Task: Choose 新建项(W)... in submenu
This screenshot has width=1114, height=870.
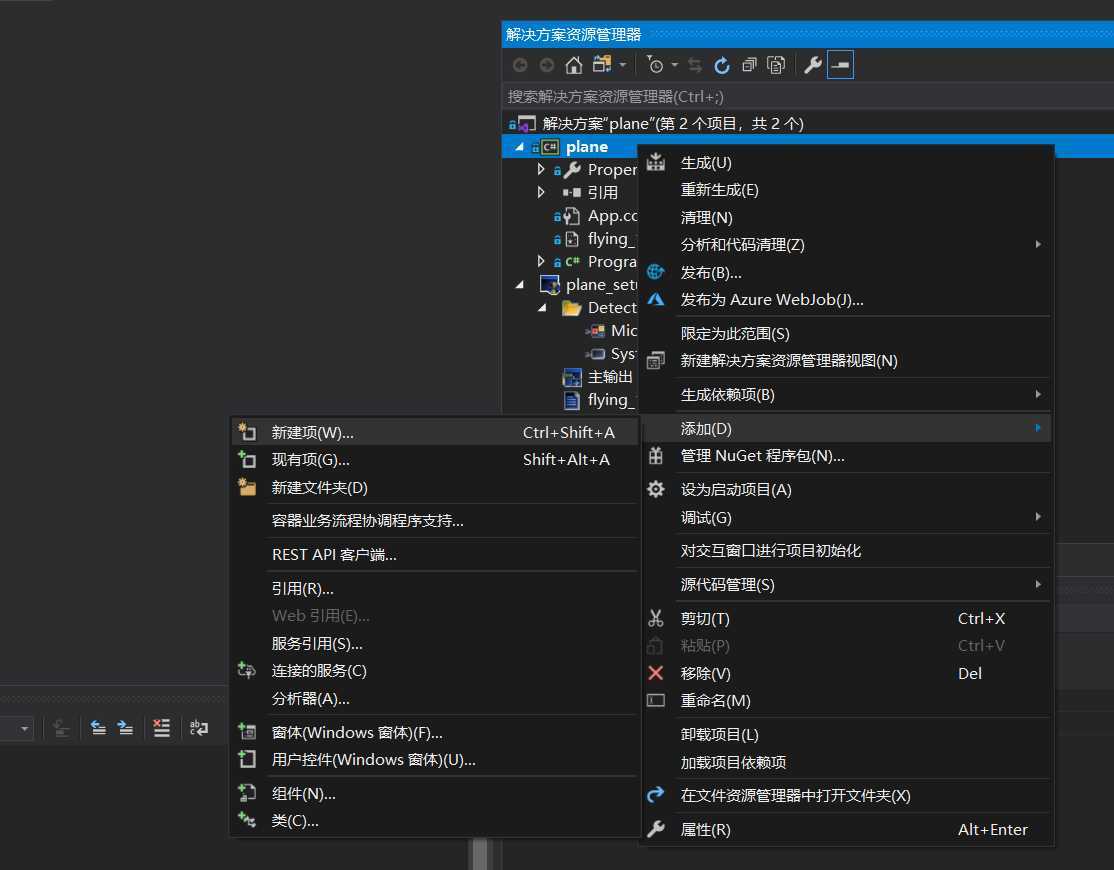Action: 435,433
